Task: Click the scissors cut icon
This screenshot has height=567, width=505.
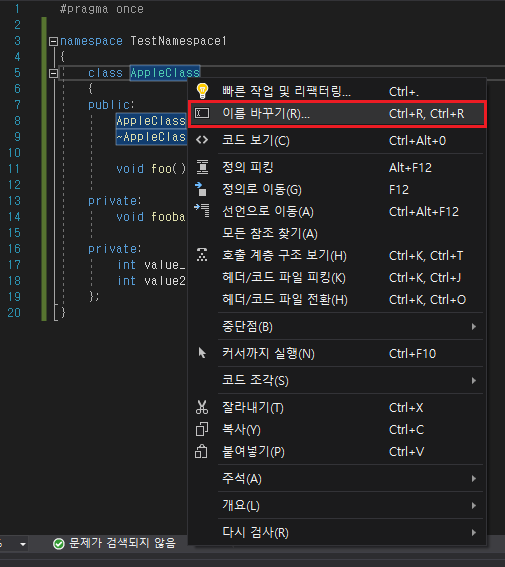Action: pyautogui.click(x=202, y=407)
